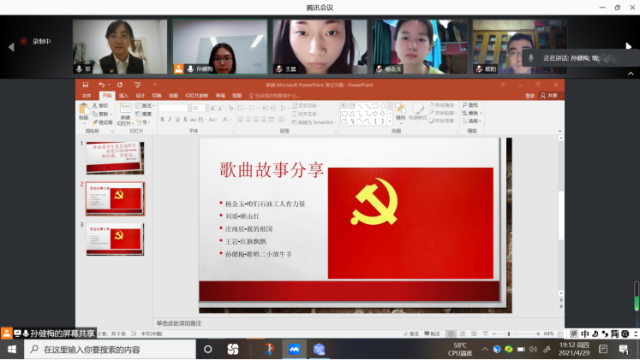Clear all text formatting
Viewport: 640px width, 360px height.
[231, 108]
